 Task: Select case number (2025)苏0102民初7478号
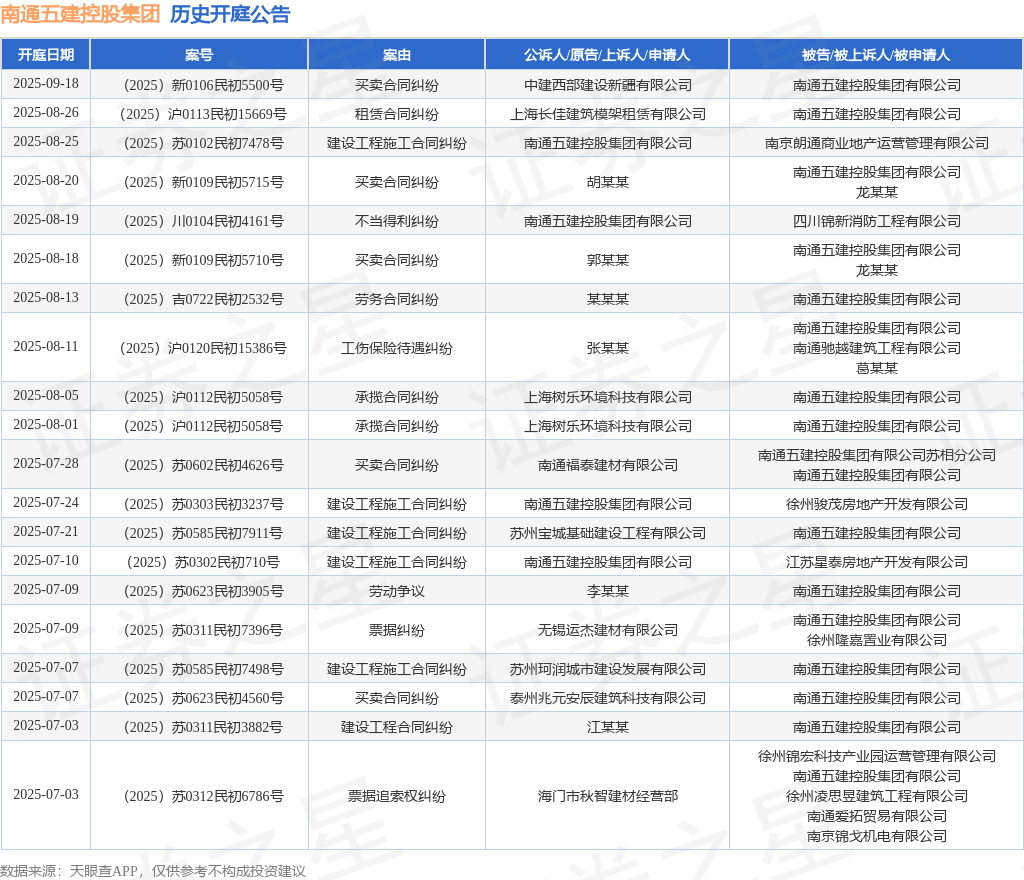[203, 143]
